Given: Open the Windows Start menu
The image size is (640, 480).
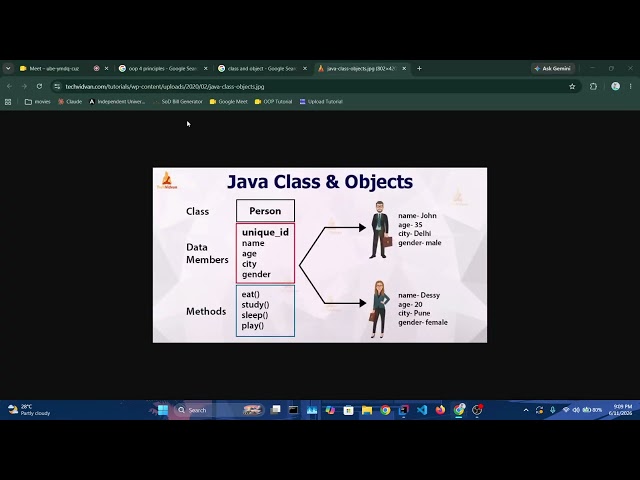Looking at the screenshot, I should (x=163, y=410).
